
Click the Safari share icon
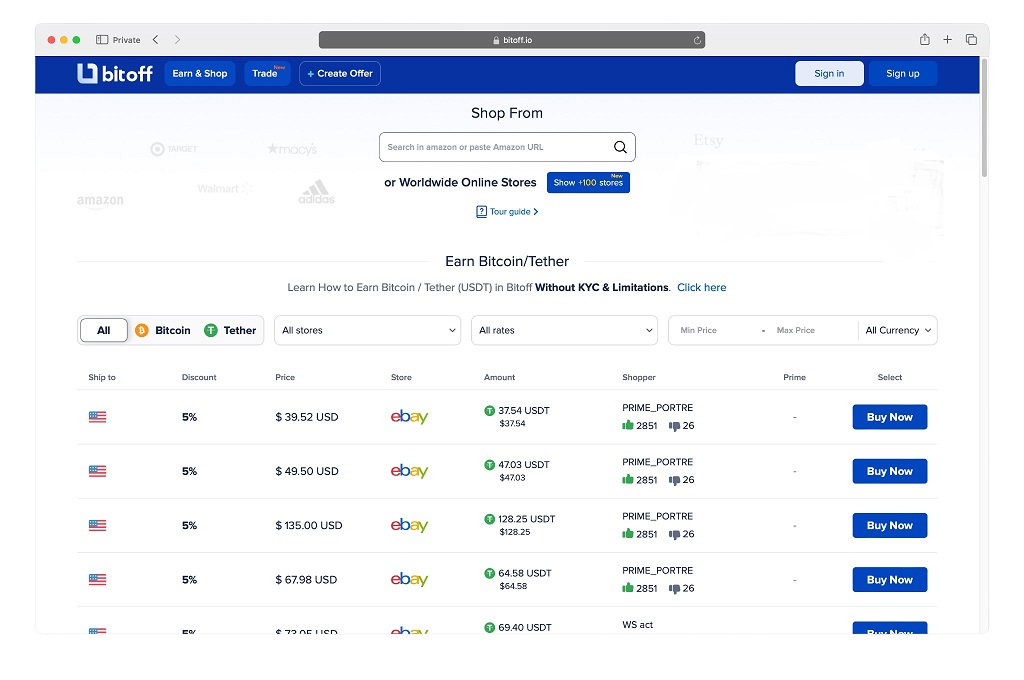pyautogui.click(x=924, y=40)
